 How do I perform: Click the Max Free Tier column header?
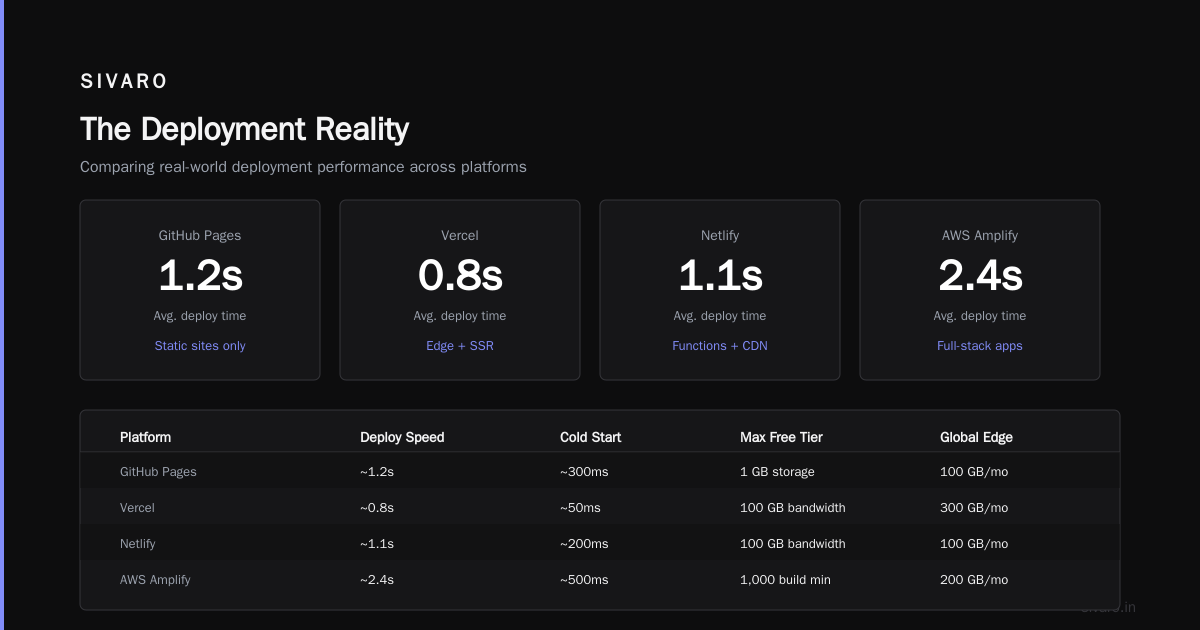[x=781, y=437]
